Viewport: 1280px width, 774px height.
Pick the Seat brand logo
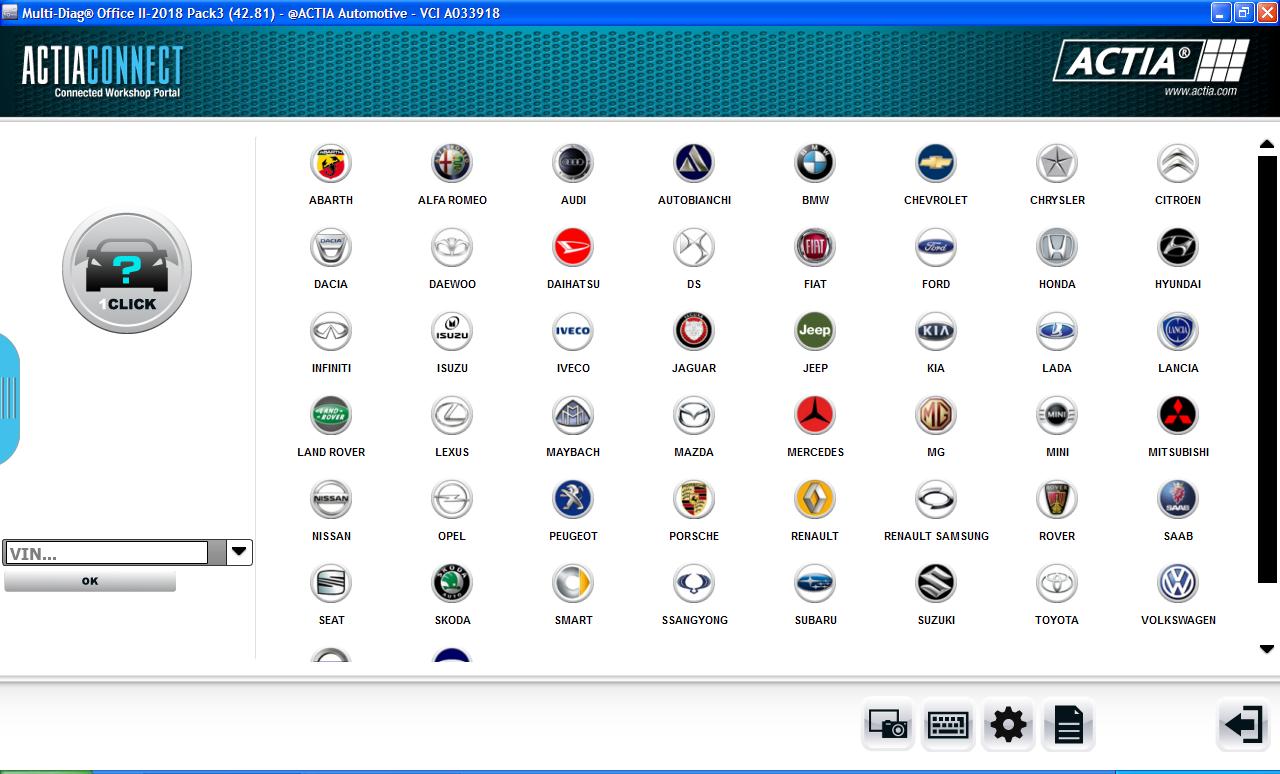coord(331,583)
